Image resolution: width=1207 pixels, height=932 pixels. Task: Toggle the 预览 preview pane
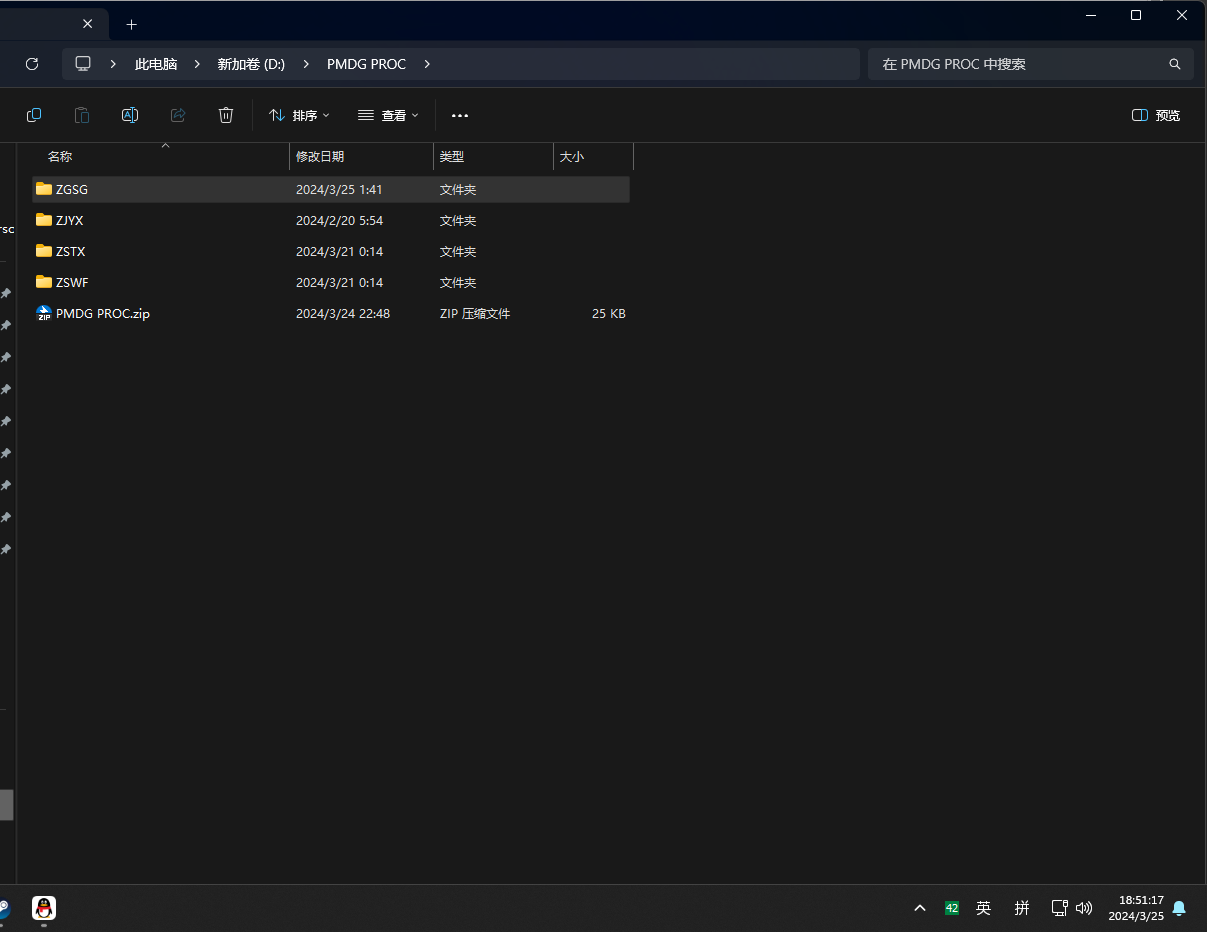(1156, 115)
